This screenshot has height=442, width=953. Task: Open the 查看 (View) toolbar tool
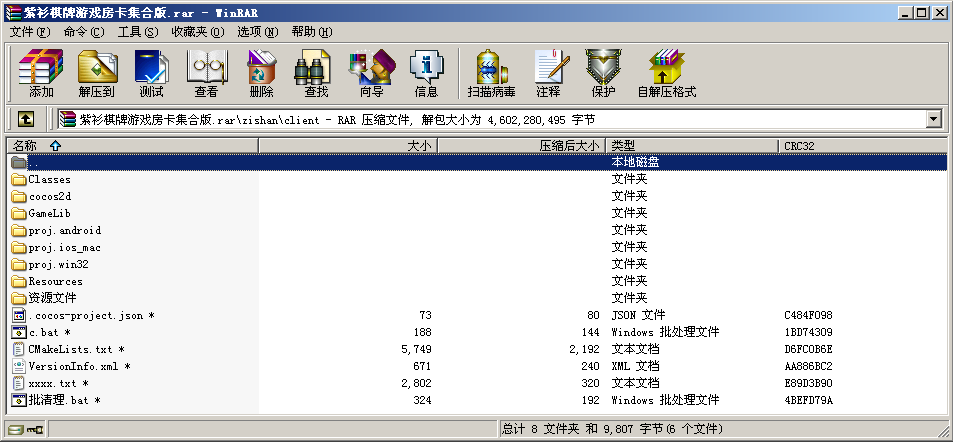pos(206,74)
